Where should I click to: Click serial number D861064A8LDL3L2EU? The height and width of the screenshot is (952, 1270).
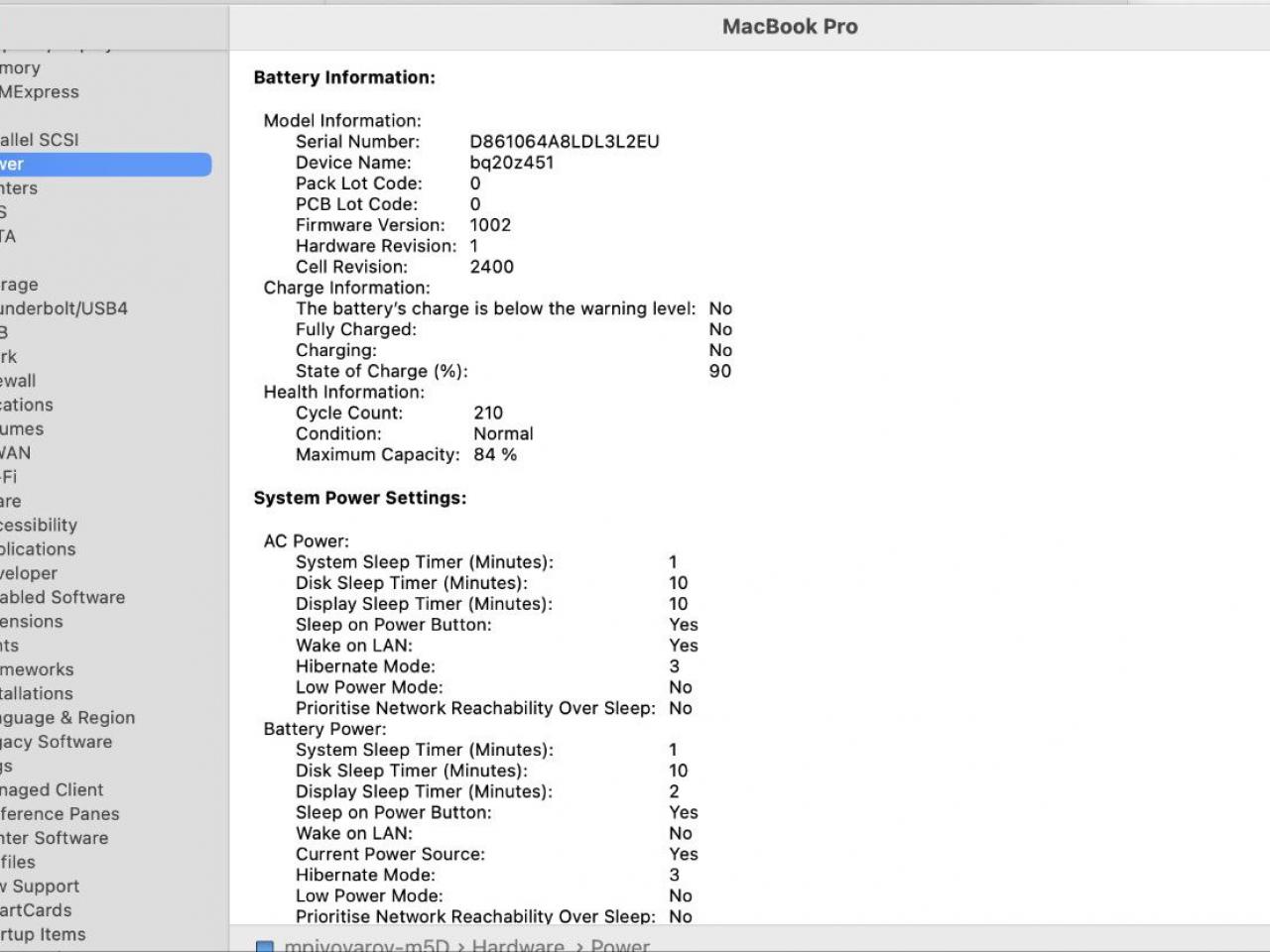565,142
